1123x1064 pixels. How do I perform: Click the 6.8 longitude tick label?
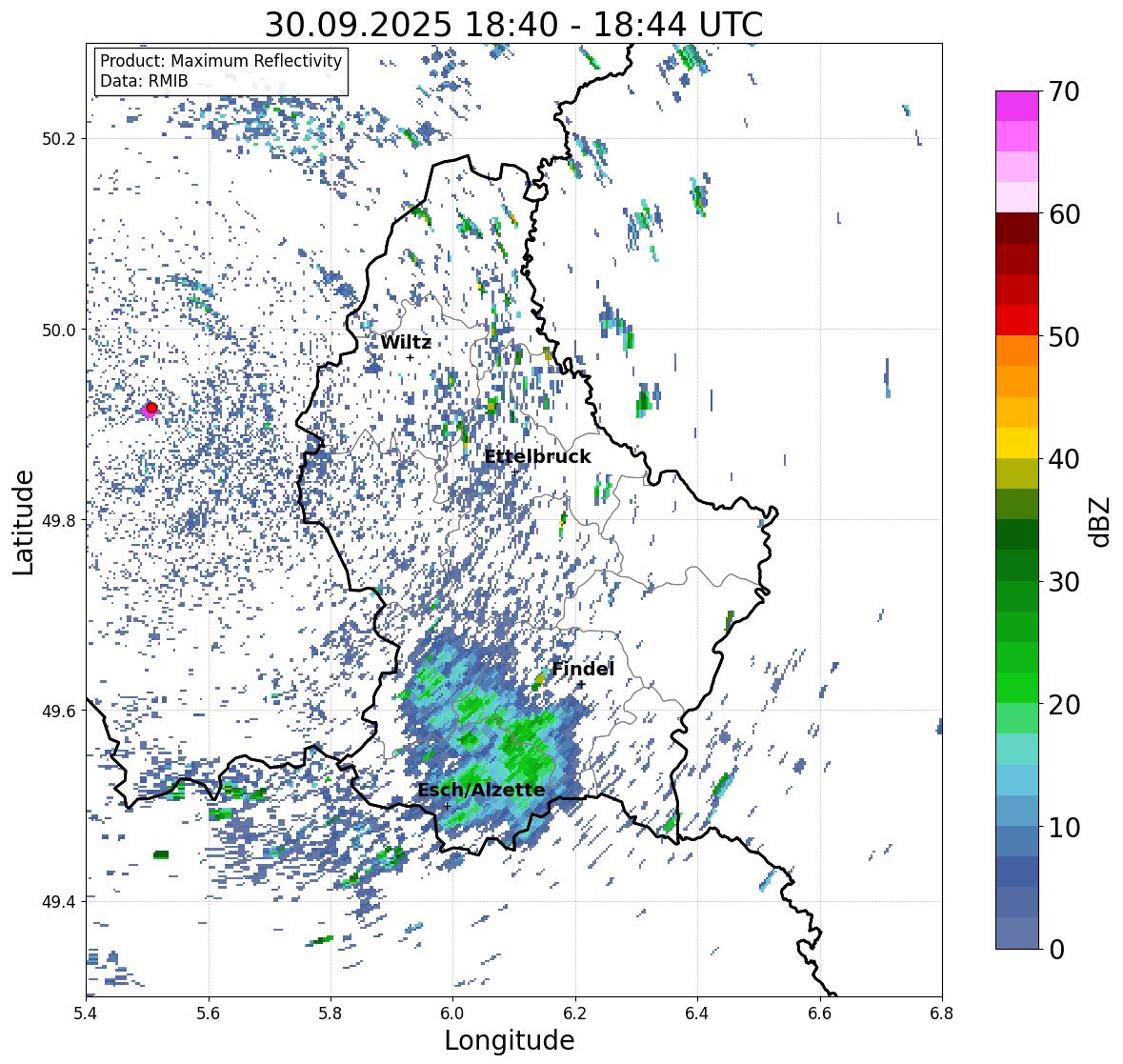tap(942, 1013)
